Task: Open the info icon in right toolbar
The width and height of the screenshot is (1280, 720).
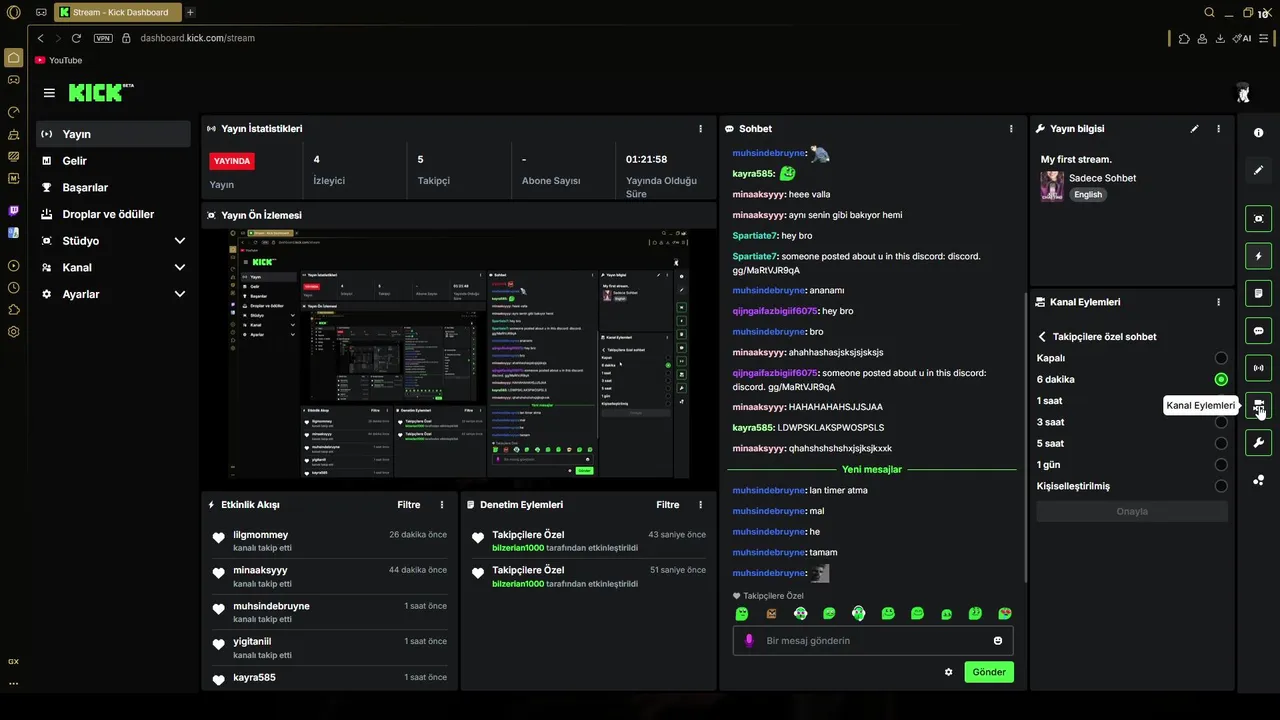Action: (x=1258, y=133)
